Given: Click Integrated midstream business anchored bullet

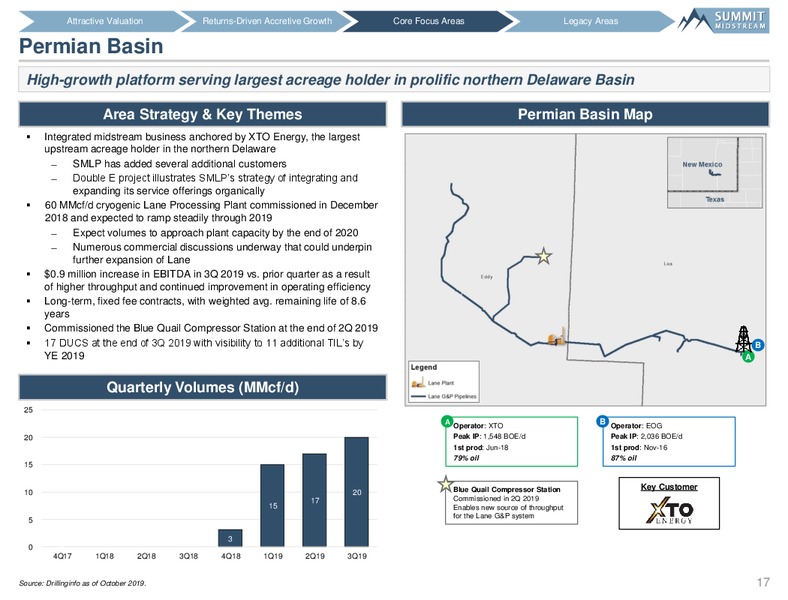Looking at the screenshot, I should coord(202,143).
